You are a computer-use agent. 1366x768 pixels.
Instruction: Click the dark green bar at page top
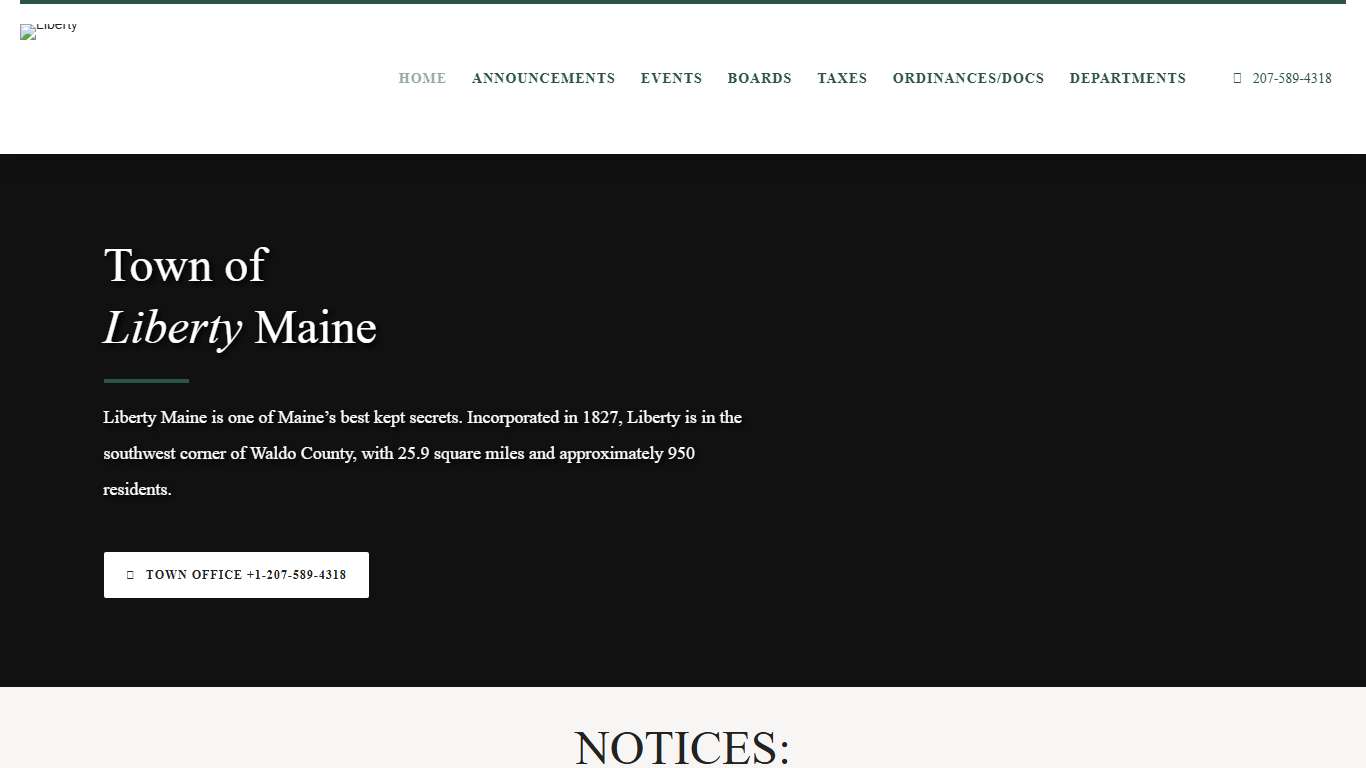click(683, 2)
